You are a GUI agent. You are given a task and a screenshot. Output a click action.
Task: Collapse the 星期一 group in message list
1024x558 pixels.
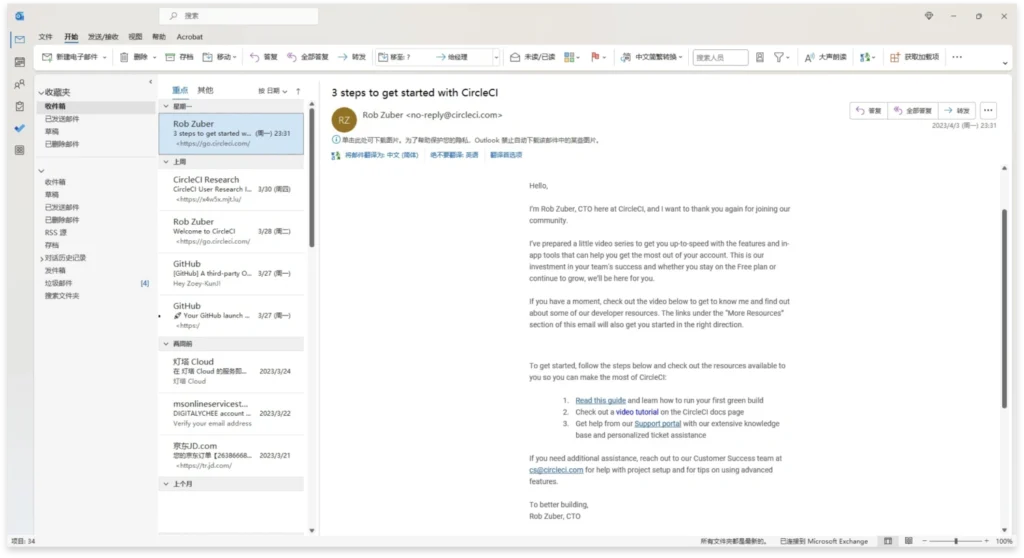pyautogui.click(x=166, y=106)
